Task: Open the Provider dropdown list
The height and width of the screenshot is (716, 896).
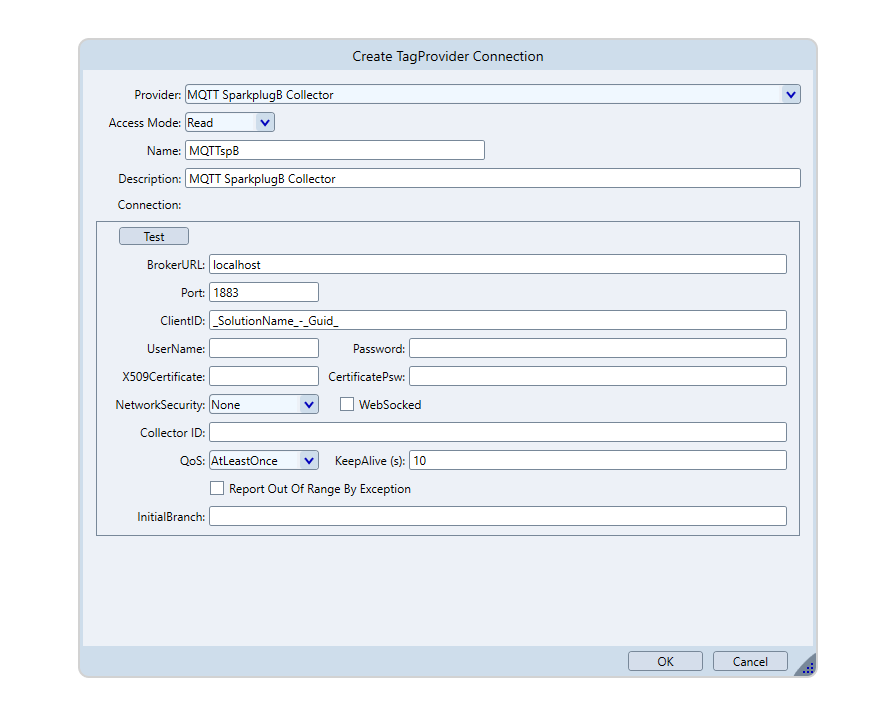Action: click(x=790, y=95)
